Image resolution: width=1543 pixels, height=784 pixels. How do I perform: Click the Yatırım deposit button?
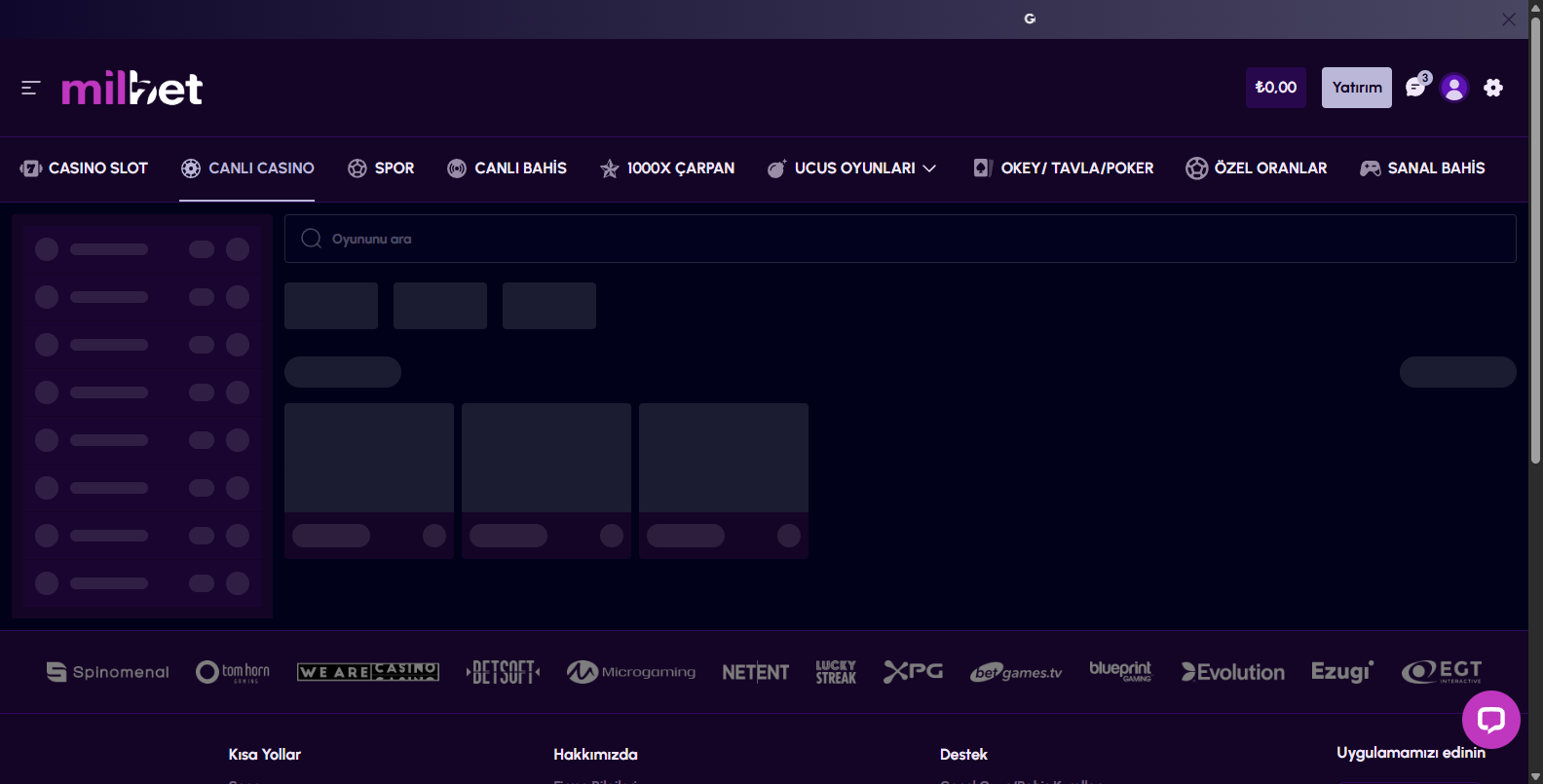click(1357, 88)
